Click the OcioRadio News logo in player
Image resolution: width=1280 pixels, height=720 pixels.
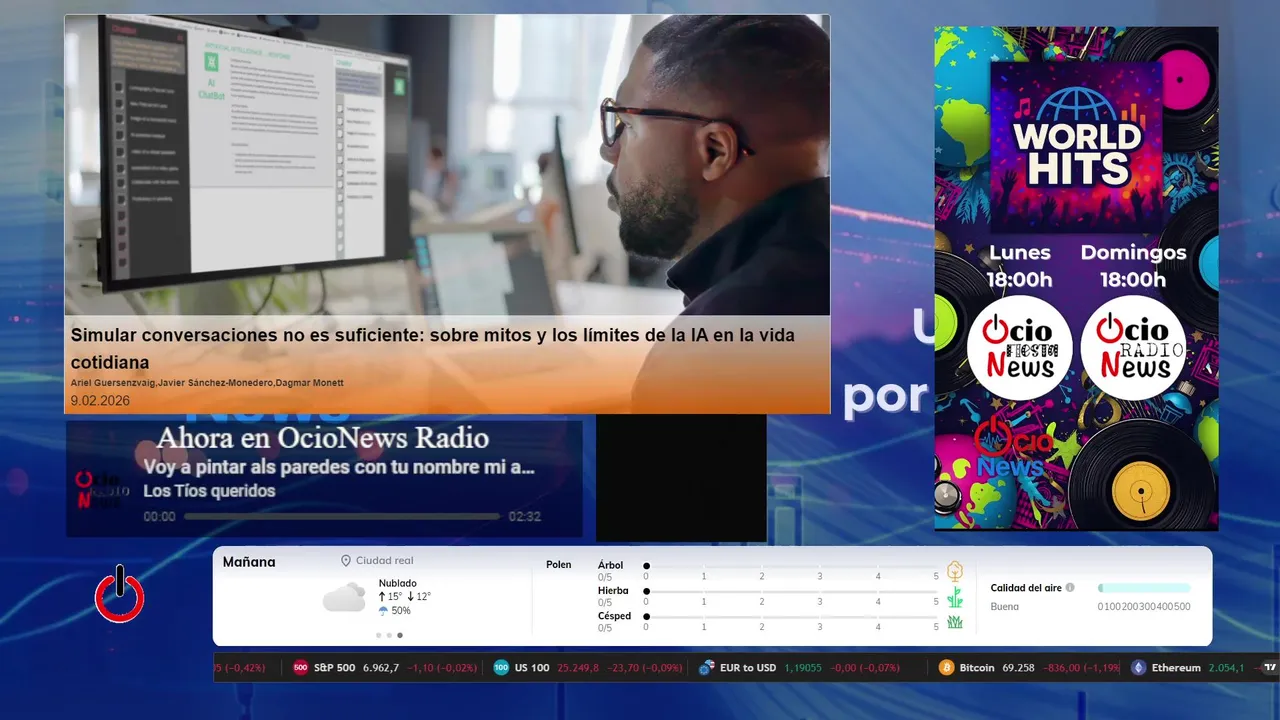(102, 491)
